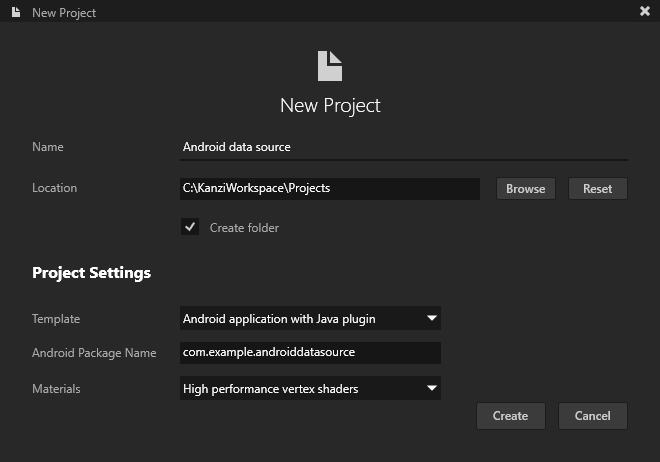Click the Create button
Screen dimensions: 660x462
point(510,416)
